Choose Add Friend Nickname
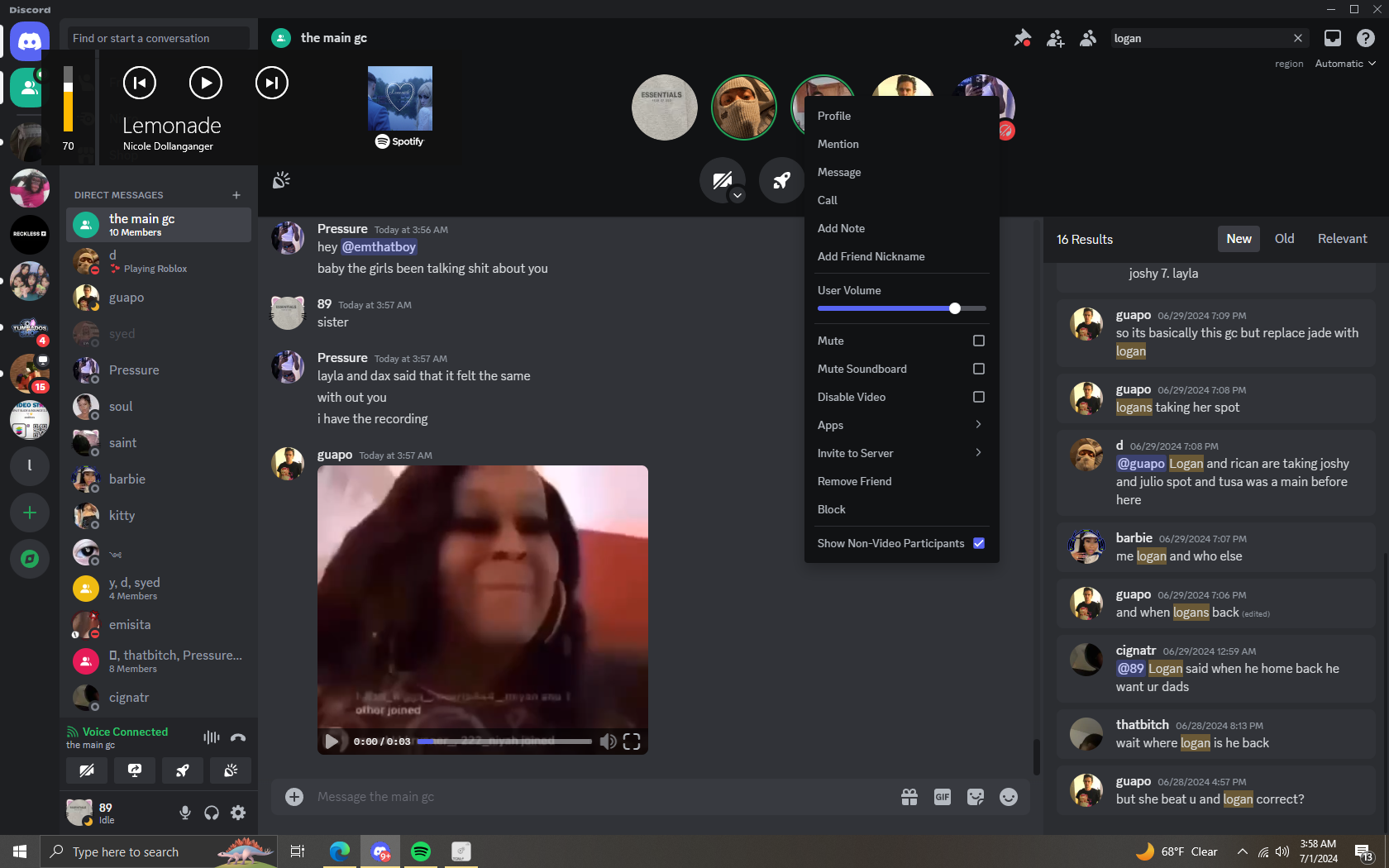This screenshot has width=1389, height=868. pos(901,256)
